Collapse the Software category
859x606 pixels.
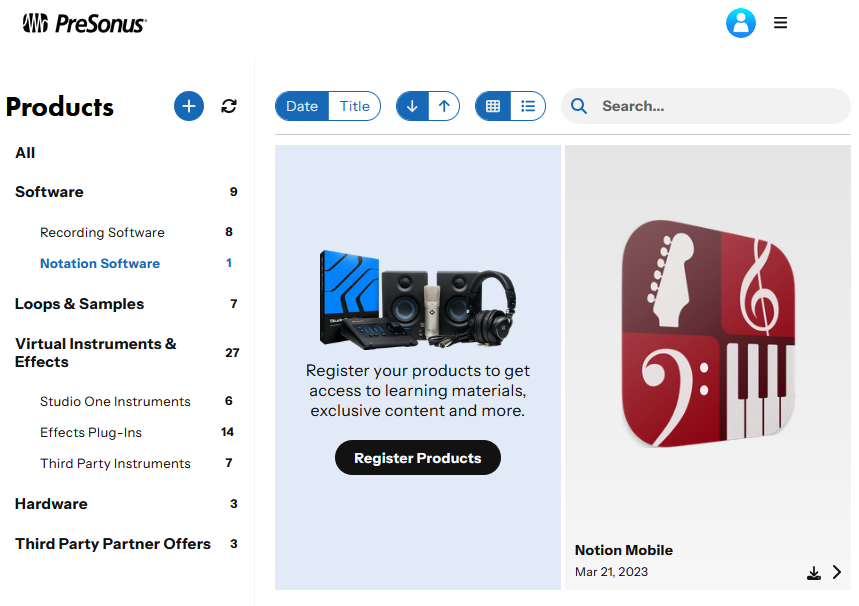[49, 192]
